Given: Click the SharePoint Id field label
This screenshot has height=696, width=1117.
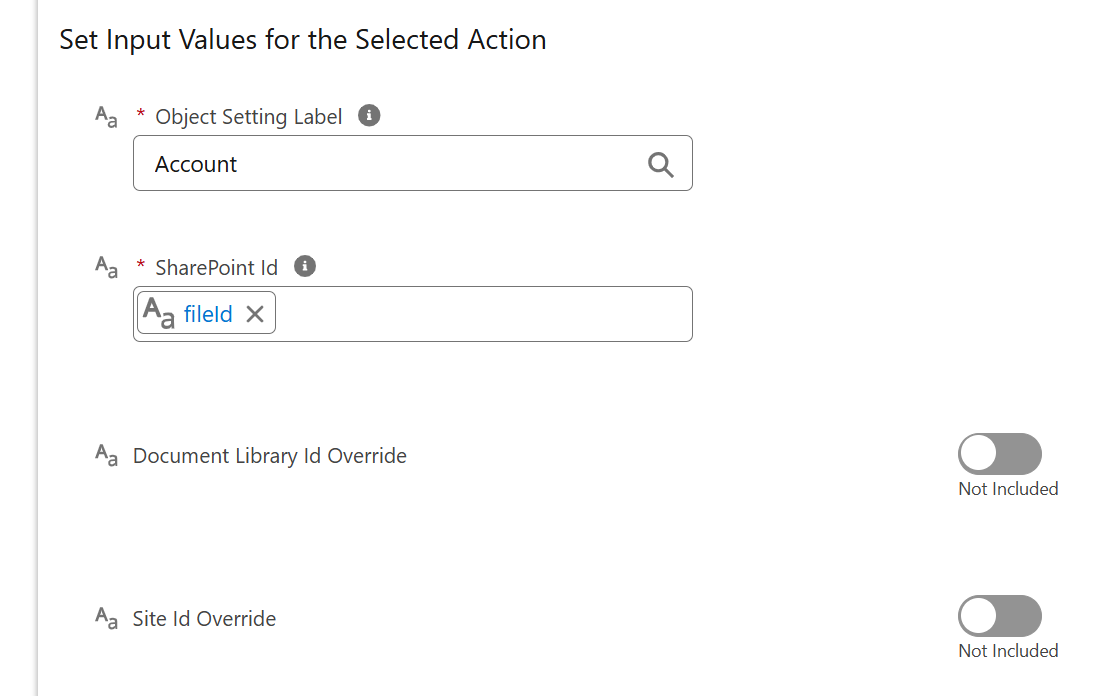Looking at the screenshot, I should [217, 268].
